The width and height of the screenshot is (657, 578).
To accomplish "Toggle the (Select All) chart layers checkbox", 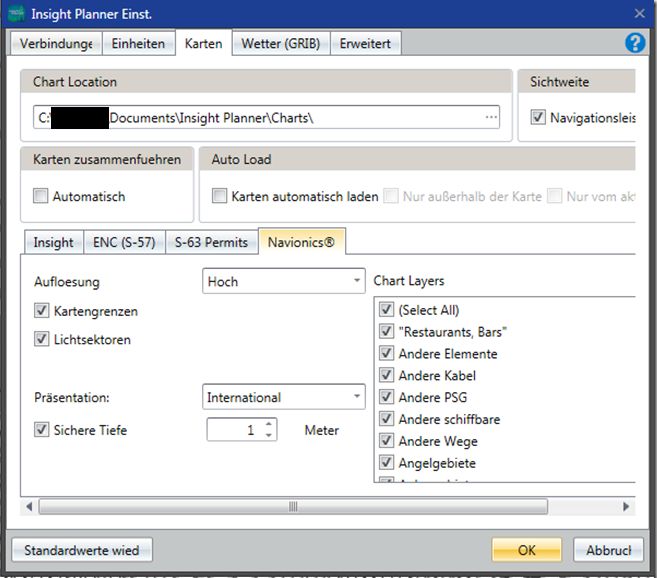I will (x=386, y=310).
